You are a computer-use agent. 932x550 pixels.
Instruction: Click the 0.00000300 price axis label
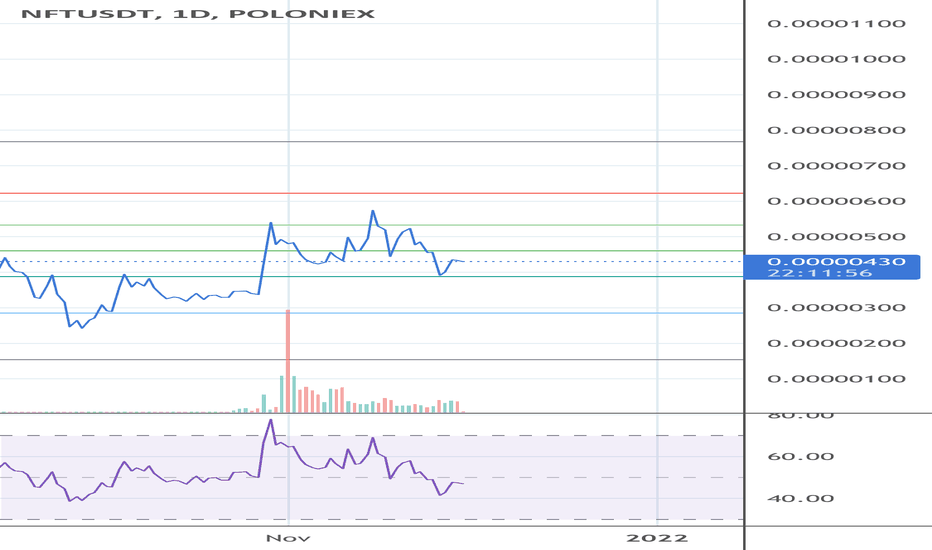coord(836,307)
